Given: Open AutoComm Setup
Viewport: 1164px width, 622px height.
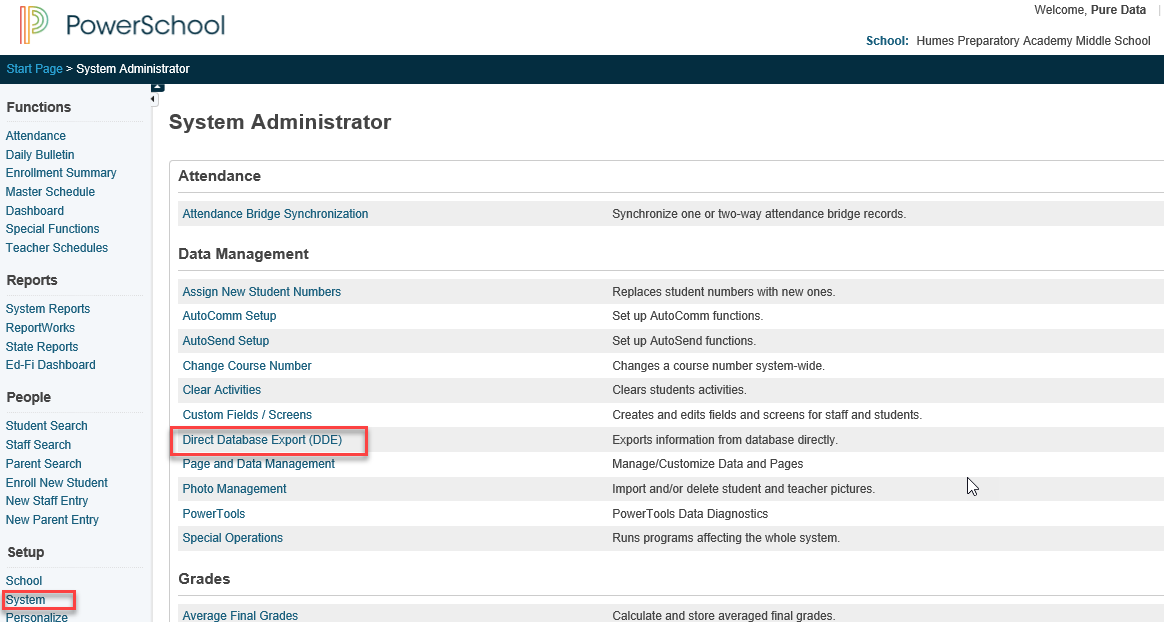Looking at the screenshot, I should [229, 316].
